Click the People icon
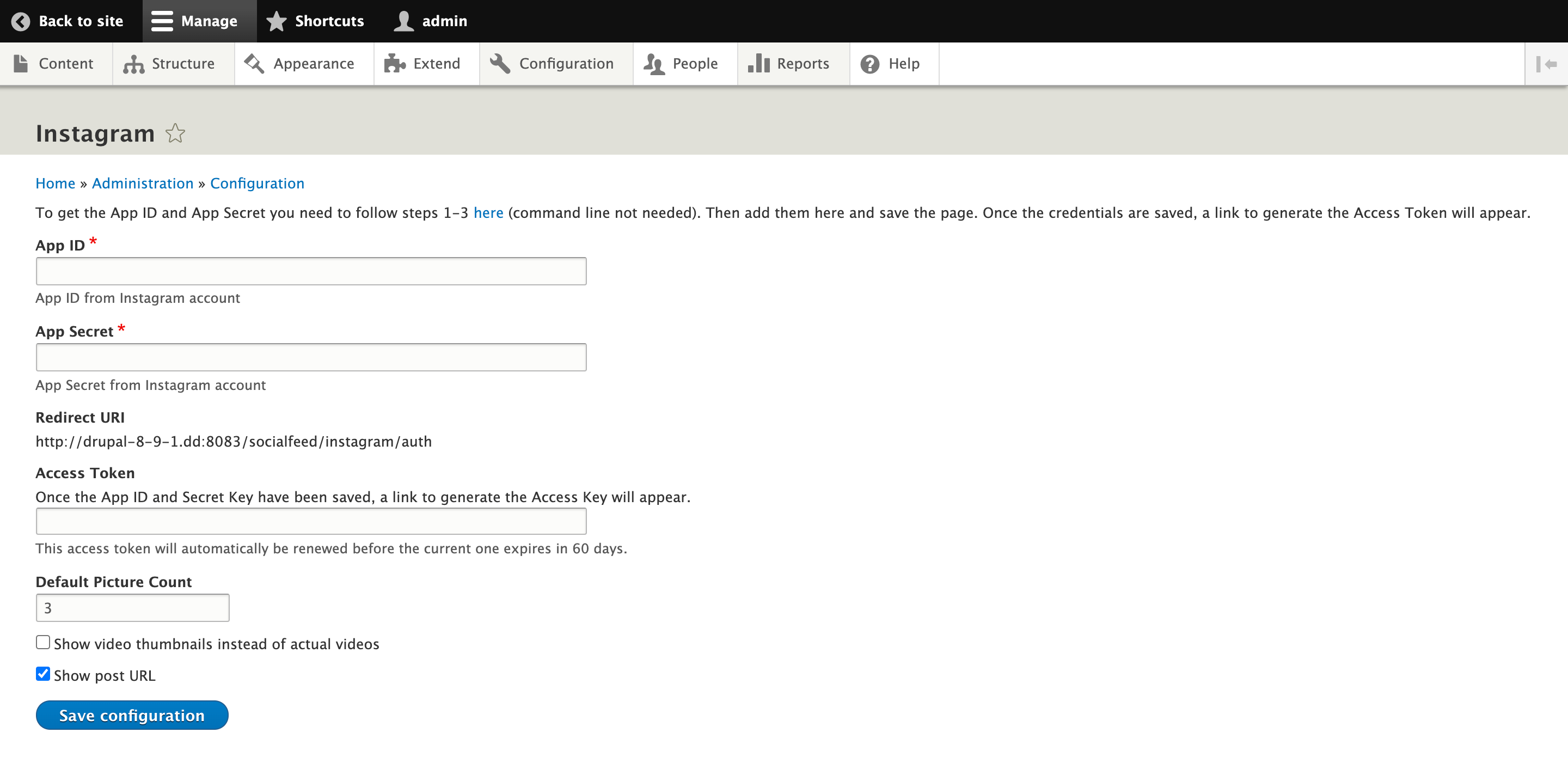The image size is (1568, 781). coord(654,64)
